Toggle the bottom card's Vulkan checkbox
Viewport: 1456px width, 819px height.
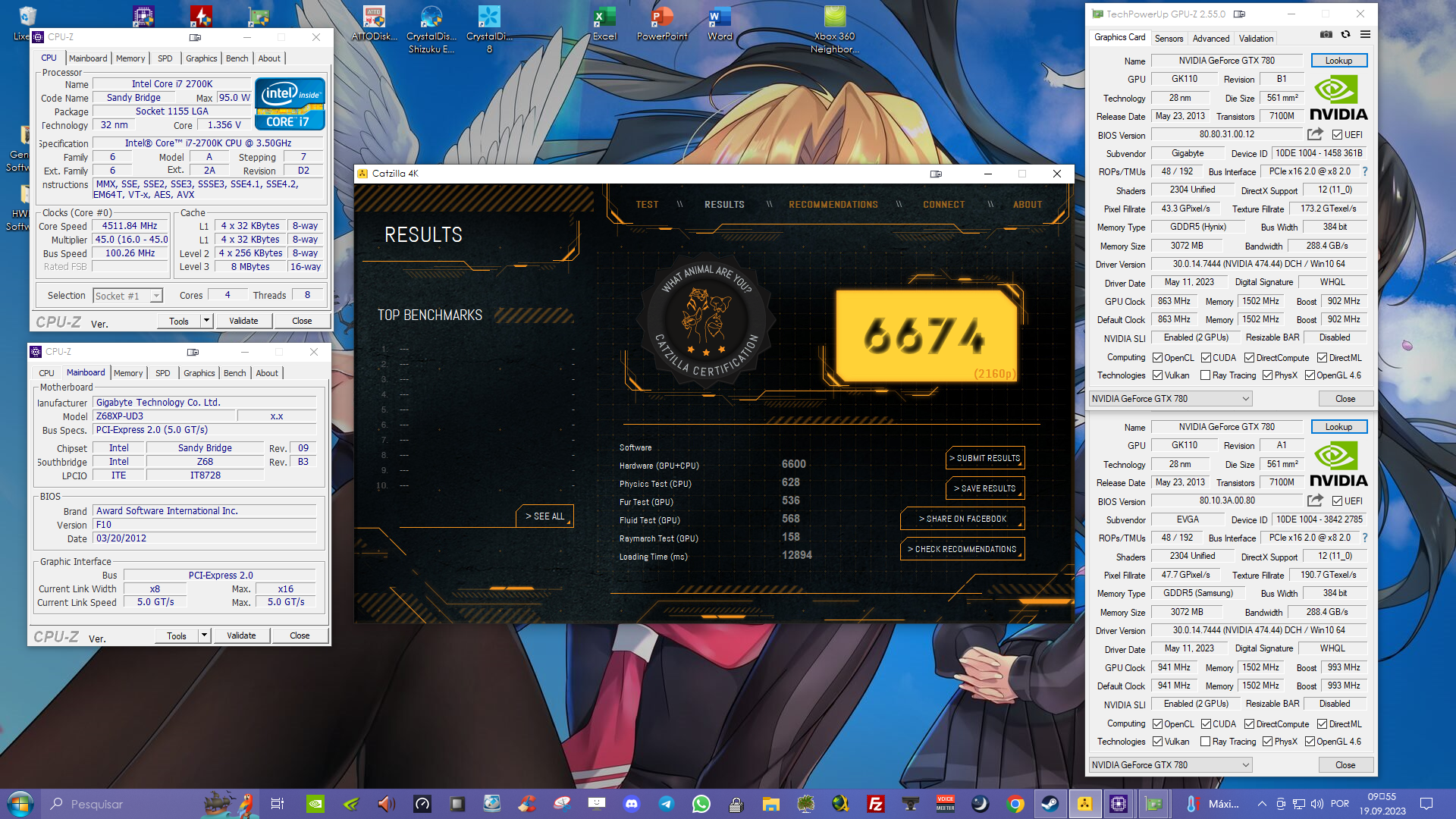point(1157,742)
